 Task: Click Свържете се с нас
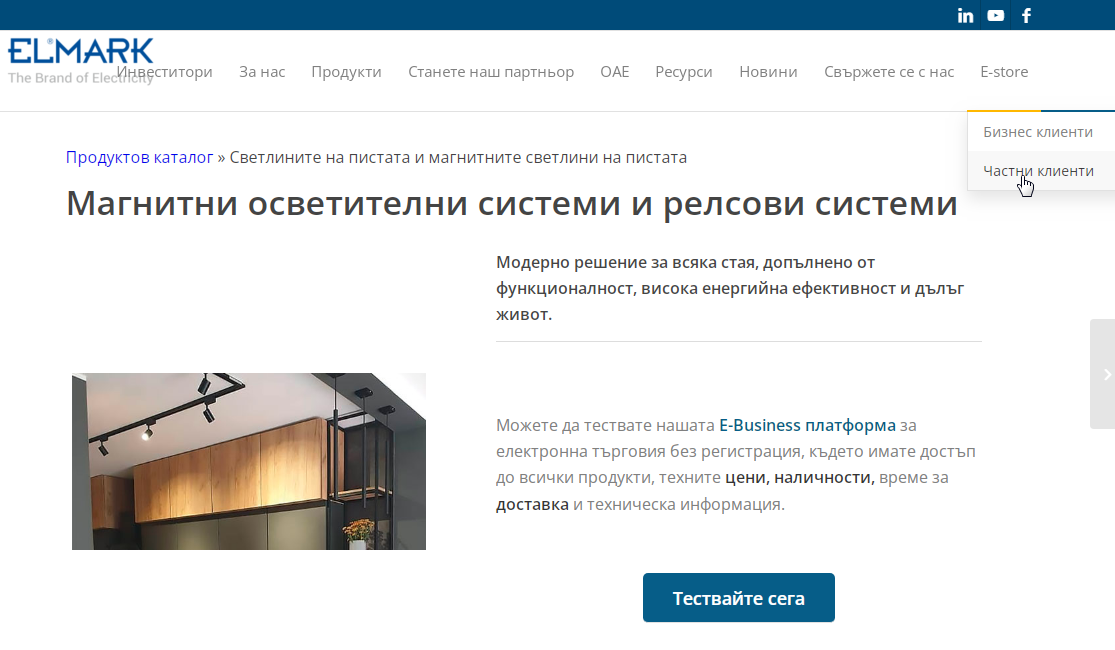pyautogui.click(x=889, y=72)
